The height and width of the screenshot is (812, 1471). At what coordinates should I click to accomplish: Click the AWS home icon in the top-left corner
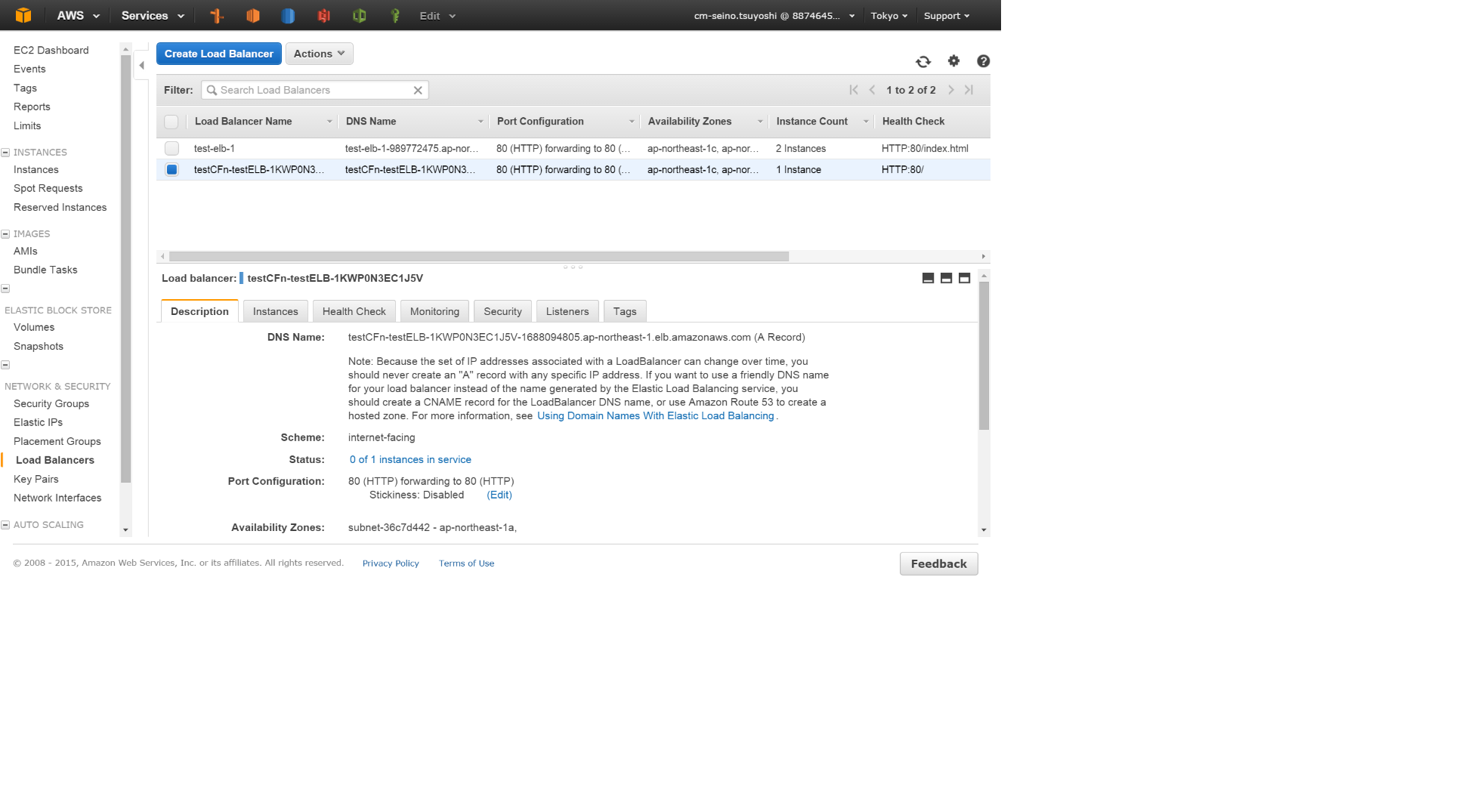pos(23,15)
